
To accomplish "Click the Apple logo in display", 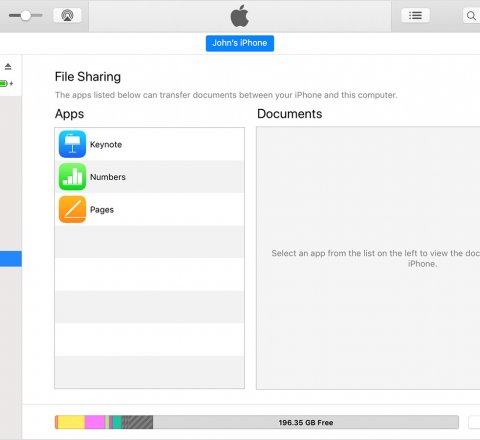I will pyautogui.click(x=240, y=16).
